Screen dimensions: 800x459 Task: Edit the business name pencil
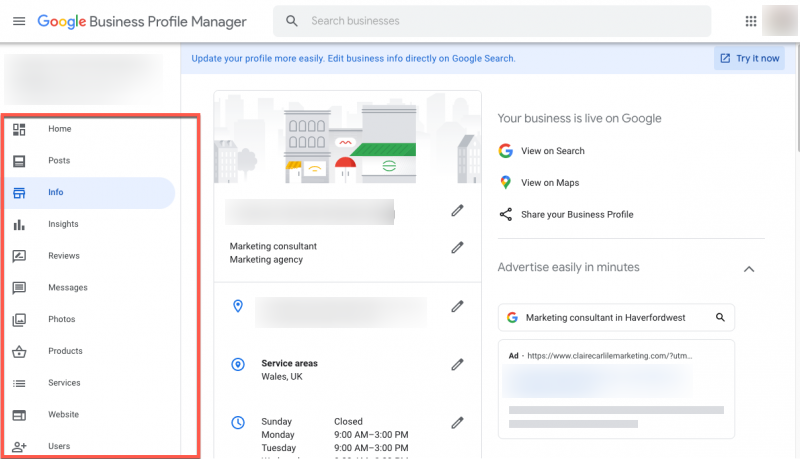tap(457, 211)
